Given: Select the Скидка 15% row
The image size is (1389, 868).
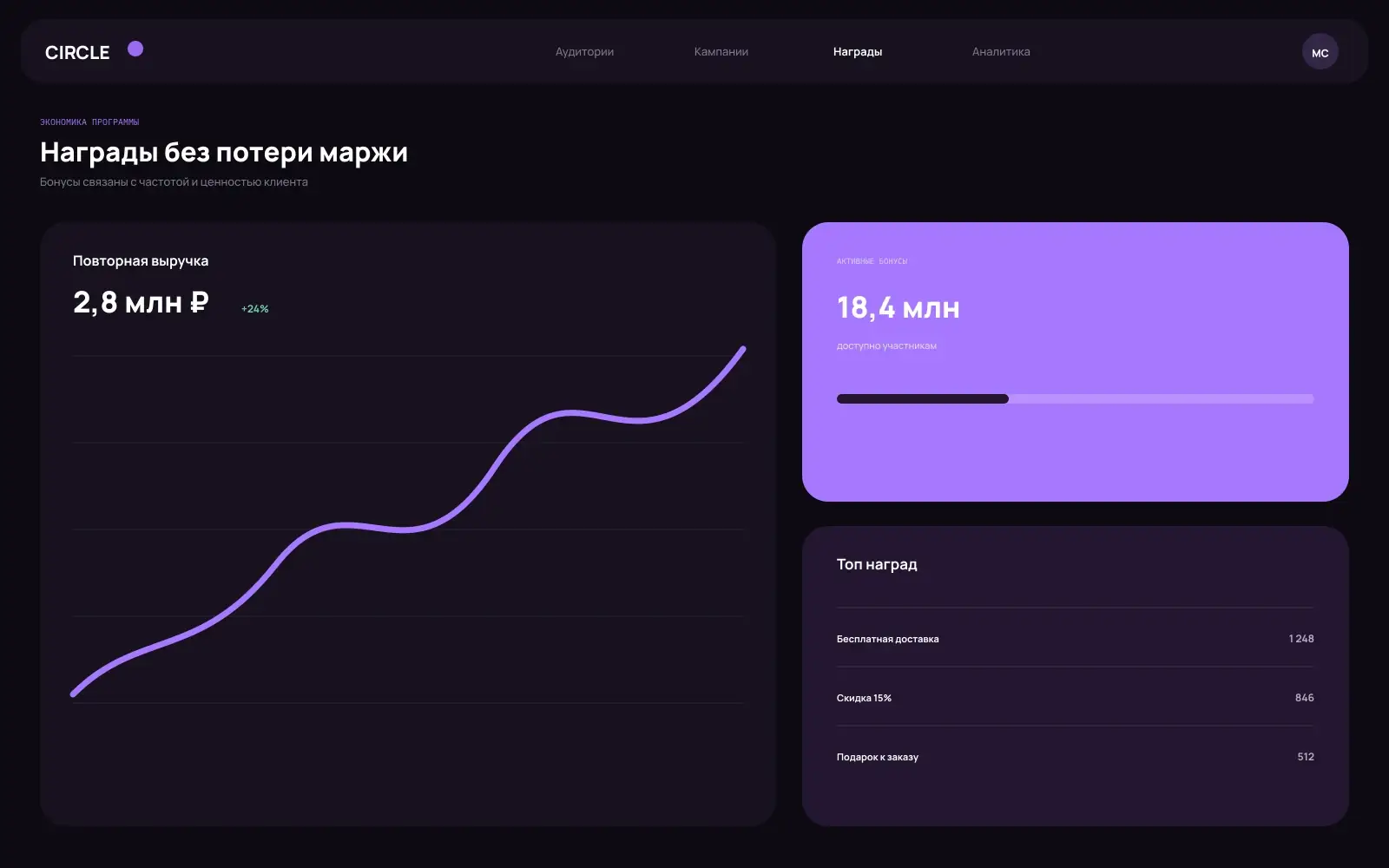Looking at the screenshot, I should 1075,698.
